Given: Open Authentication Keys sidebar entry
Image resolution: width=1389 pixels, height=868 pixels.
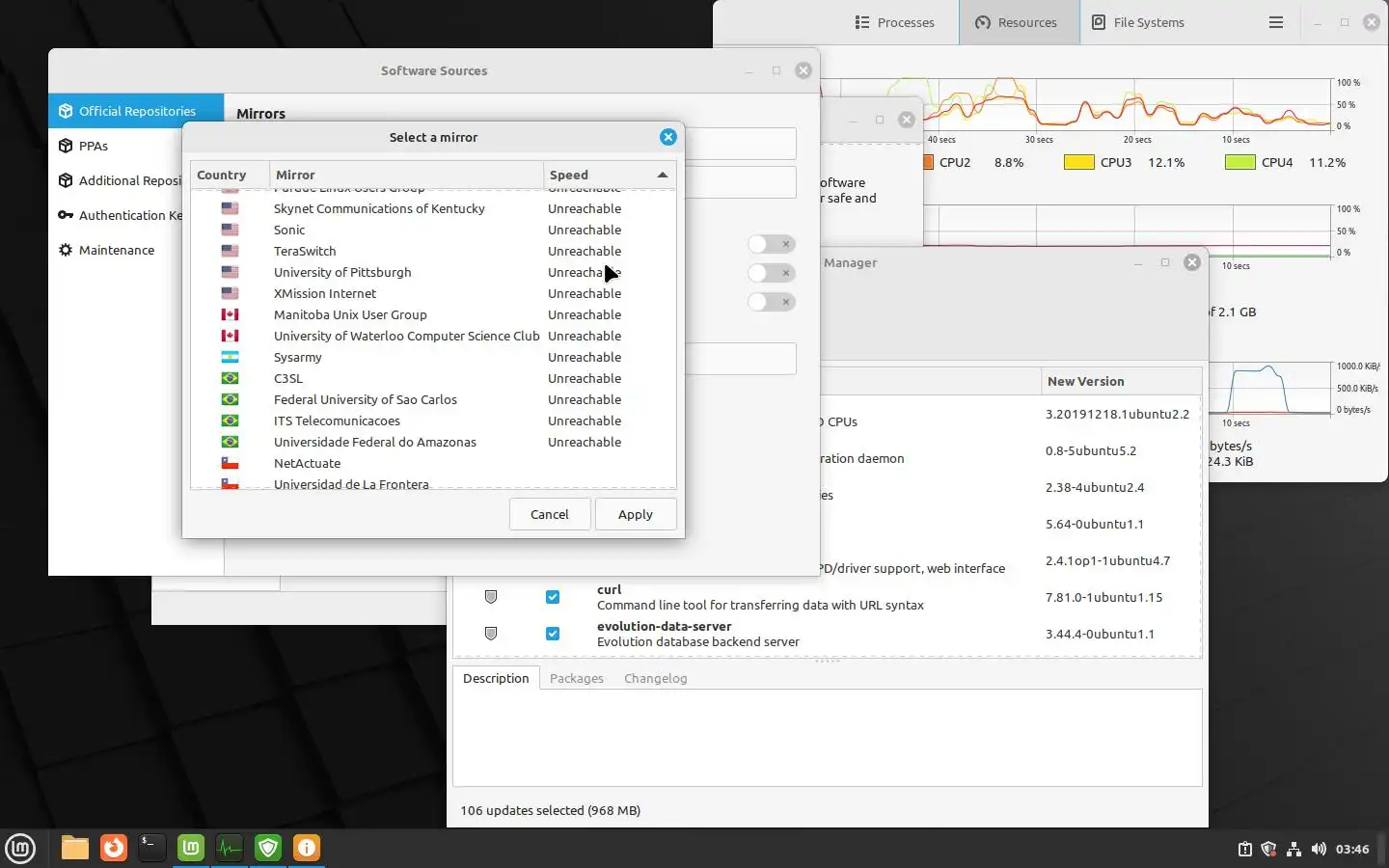Looking at the screenshot, I should [x=116, y=215].
